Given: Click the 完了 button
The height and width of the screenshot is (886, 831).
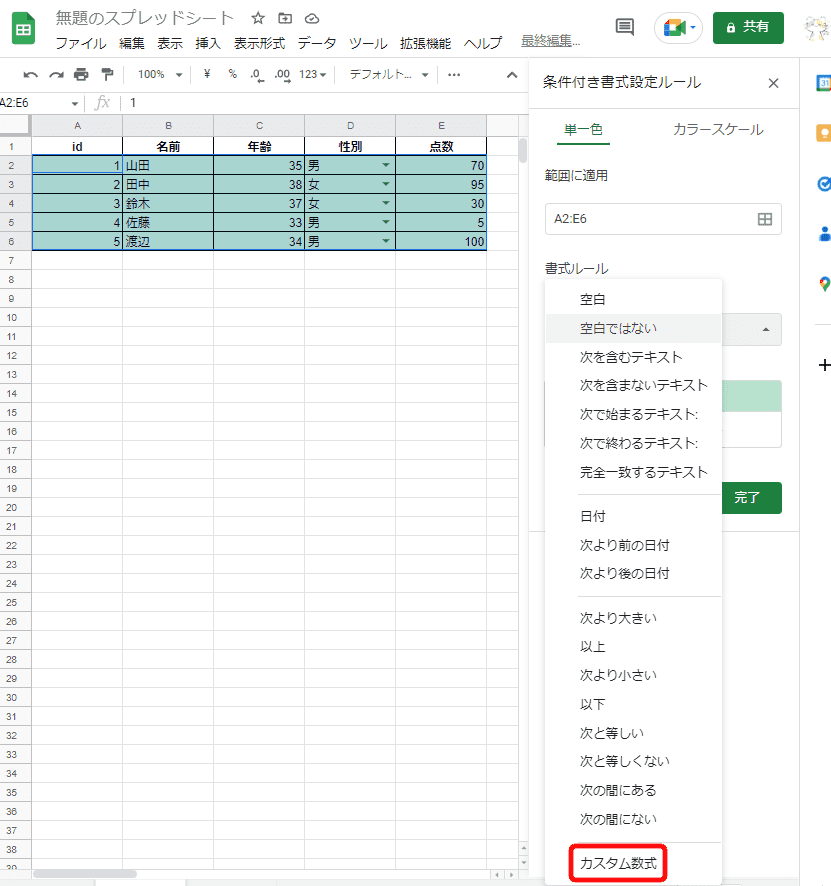Looking at the screenshot, I should click(751, 498).
